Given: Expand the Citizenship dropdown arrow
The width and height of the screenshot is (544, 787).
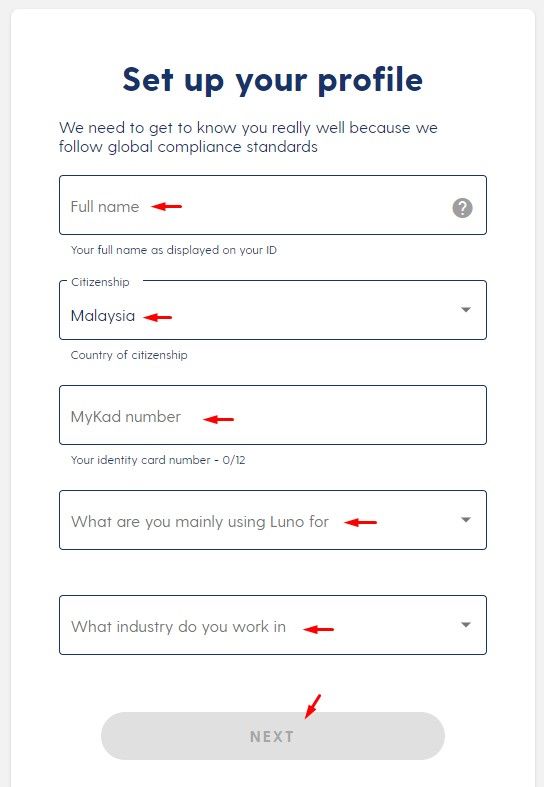Looking at the screenshot, I should coord(466,310).
